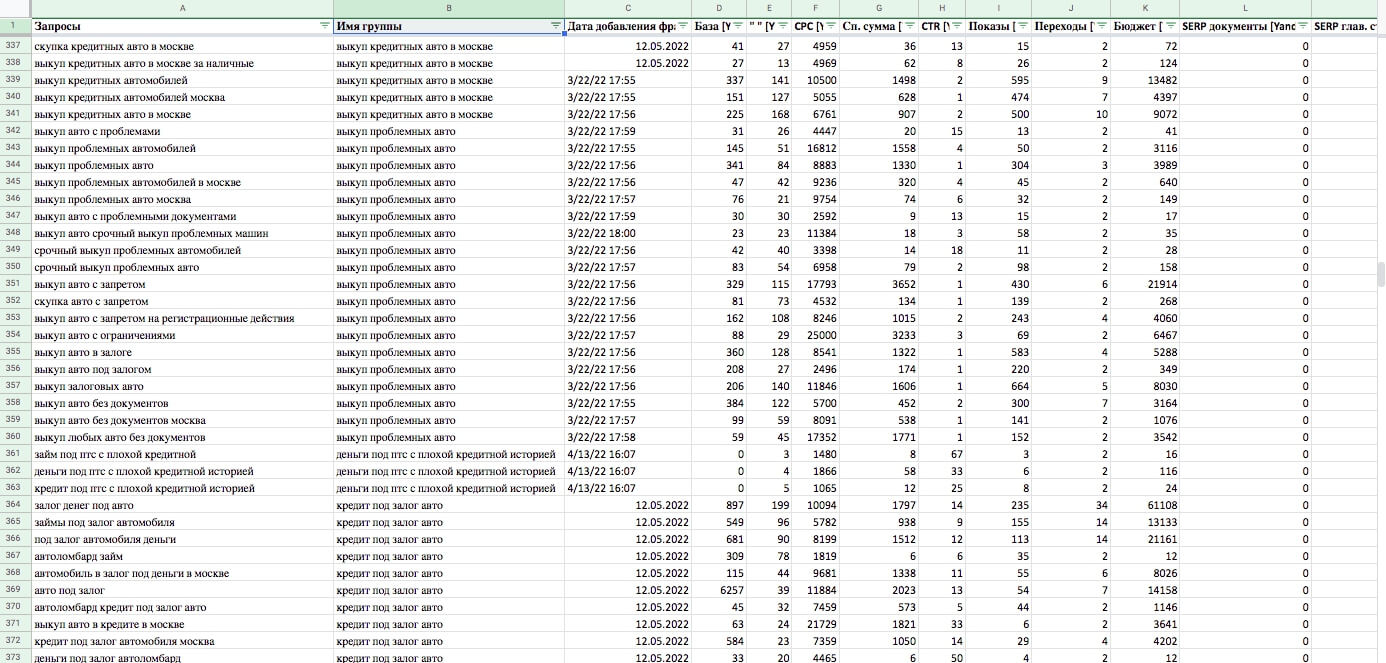Select column L letter header
The height and width of the screenshot is (663, 1386).
click(x=1245, y=8)
